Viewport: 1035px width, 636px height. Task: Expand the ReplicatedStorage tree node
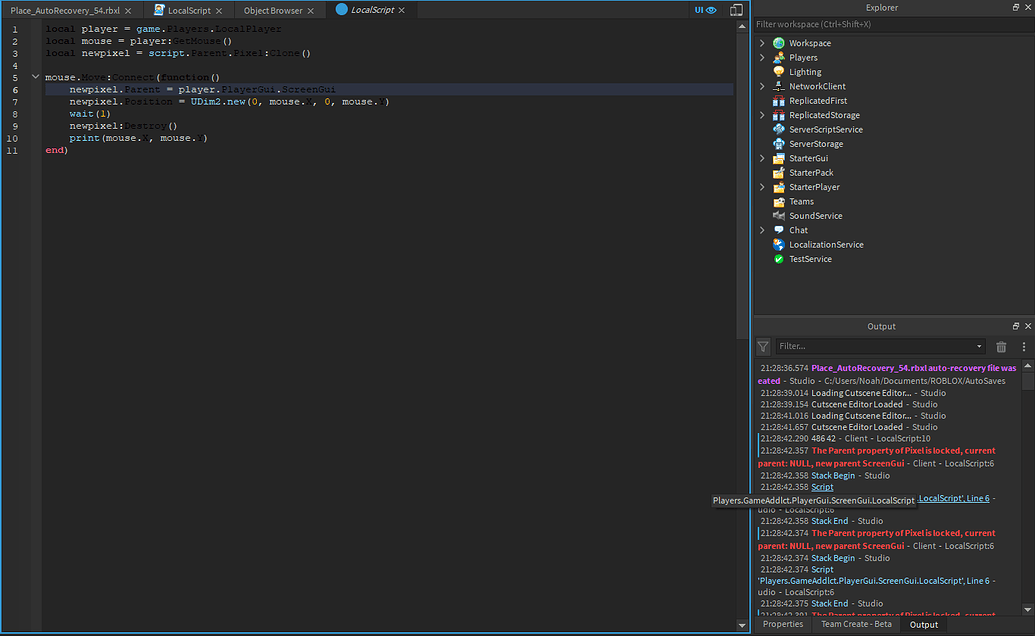click(x=762, y=115)
